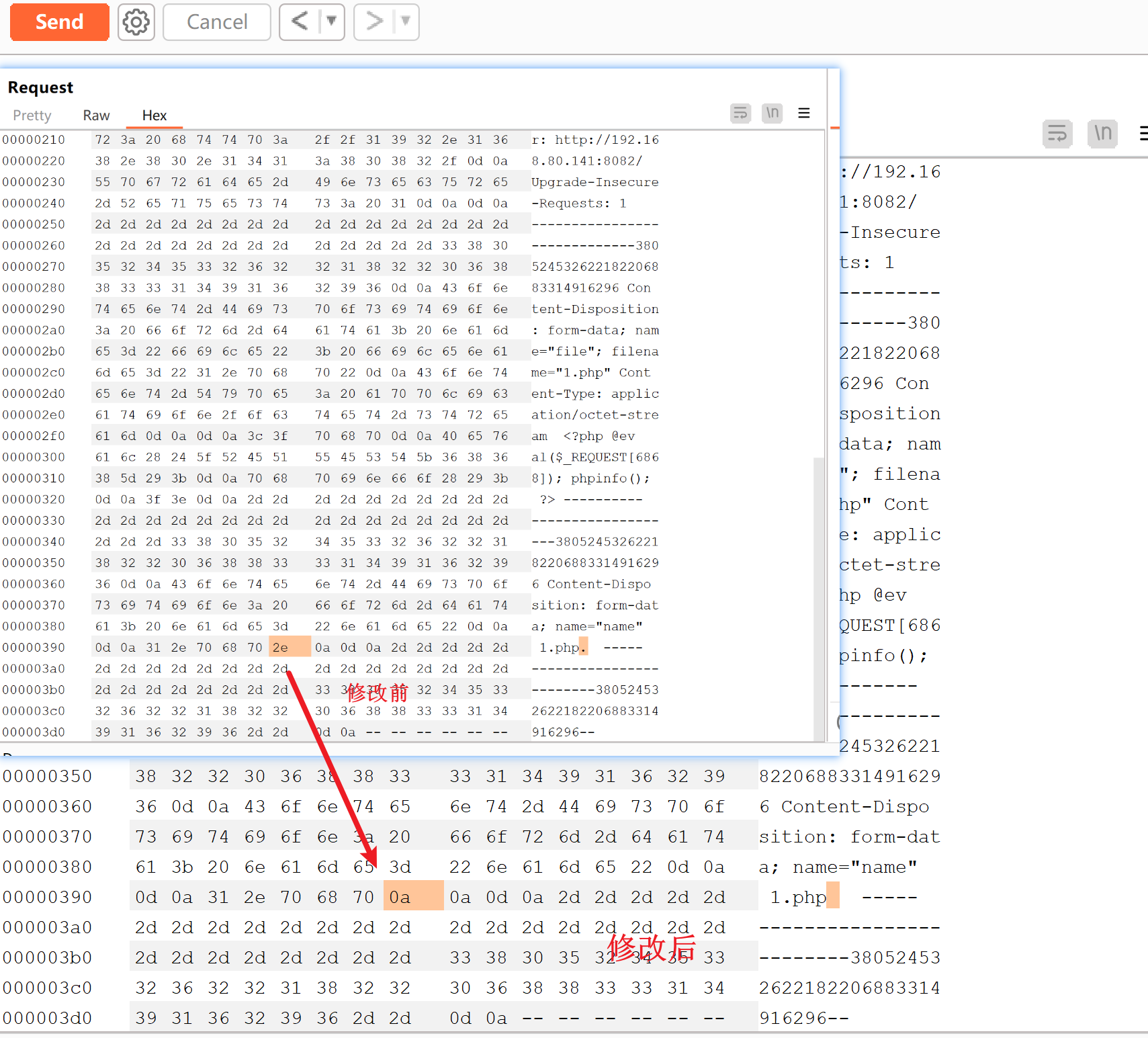Select highlighted 2e byte in Request hex row 00000390
This screenshot has height=1038, width=1148.
pyautogui.click(x=290, y=648)
